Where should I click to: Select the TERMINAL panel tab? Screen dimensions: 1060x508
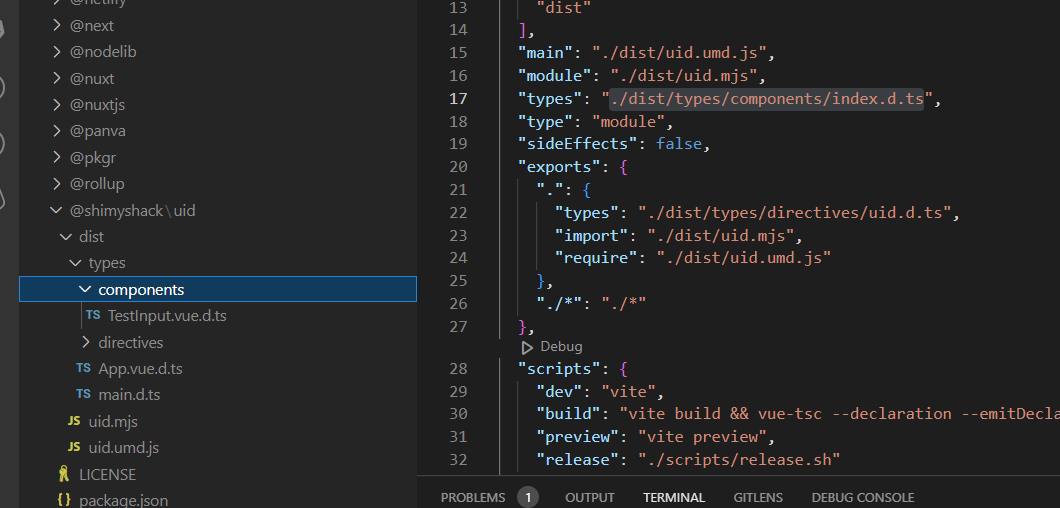674,498
